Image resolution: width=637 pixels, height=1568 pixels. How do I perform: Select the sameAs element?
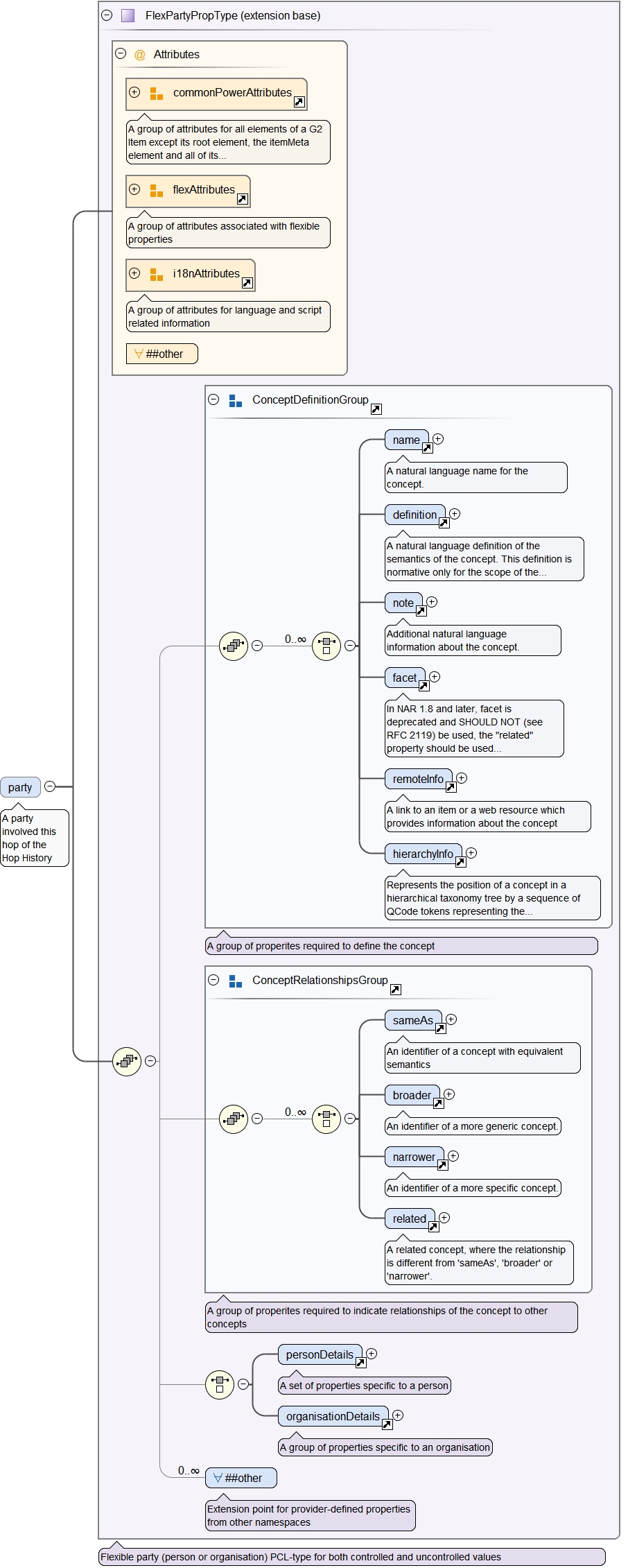(412, 1020)
